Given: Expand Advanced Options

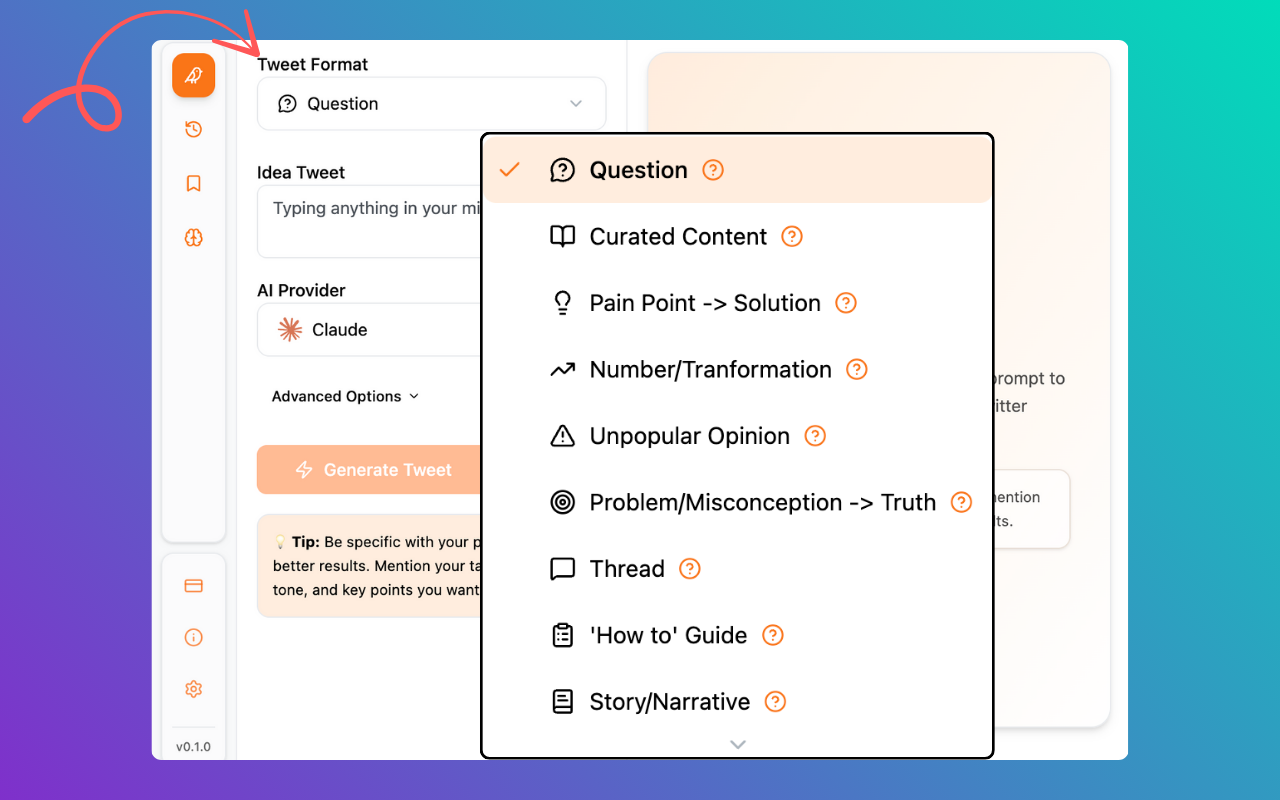Looking at the screenshot, I should point(345,397).
